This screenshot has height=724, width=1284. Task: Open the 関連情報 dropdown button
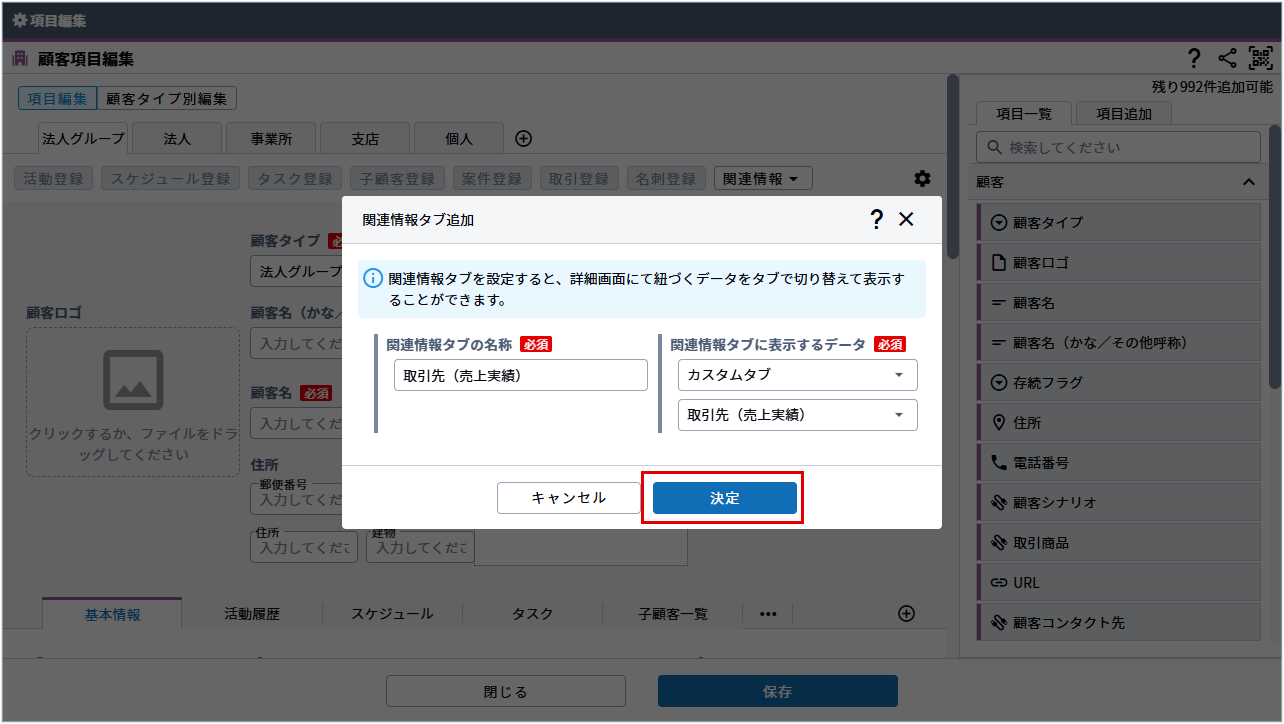pyautogui.click(x=762, y=179)
